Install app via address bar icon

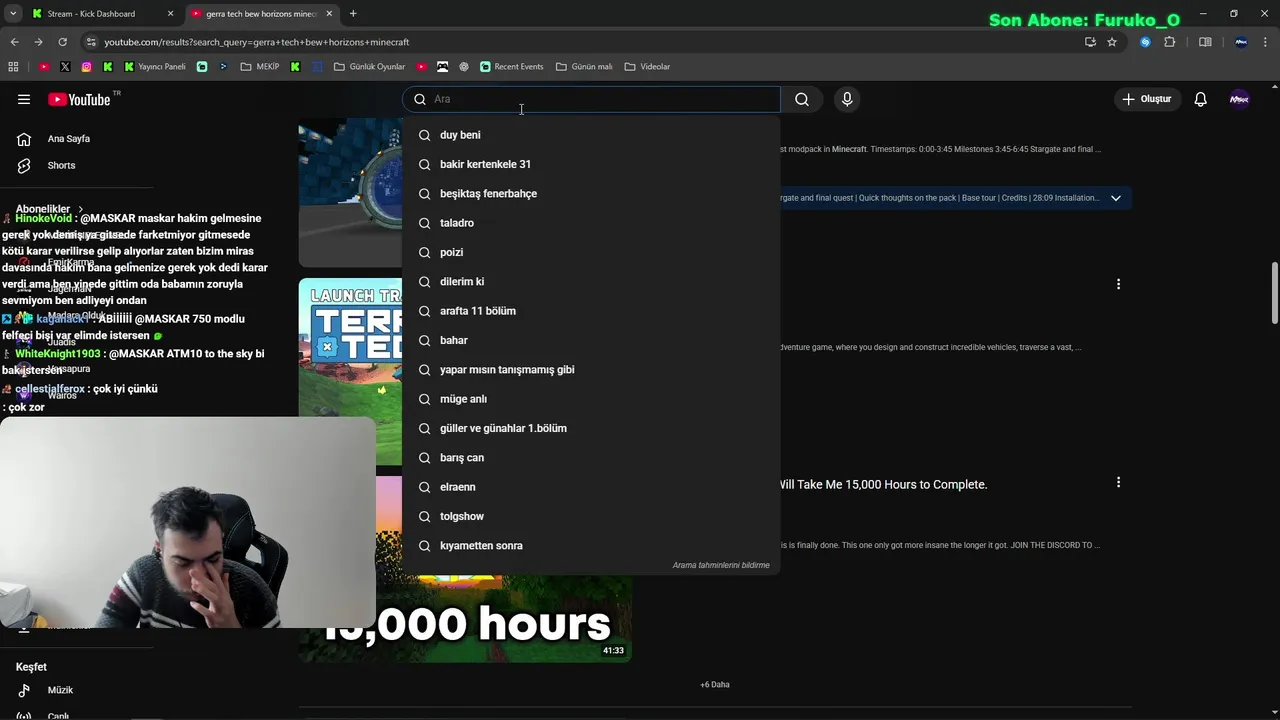[x=1090, y=42]
